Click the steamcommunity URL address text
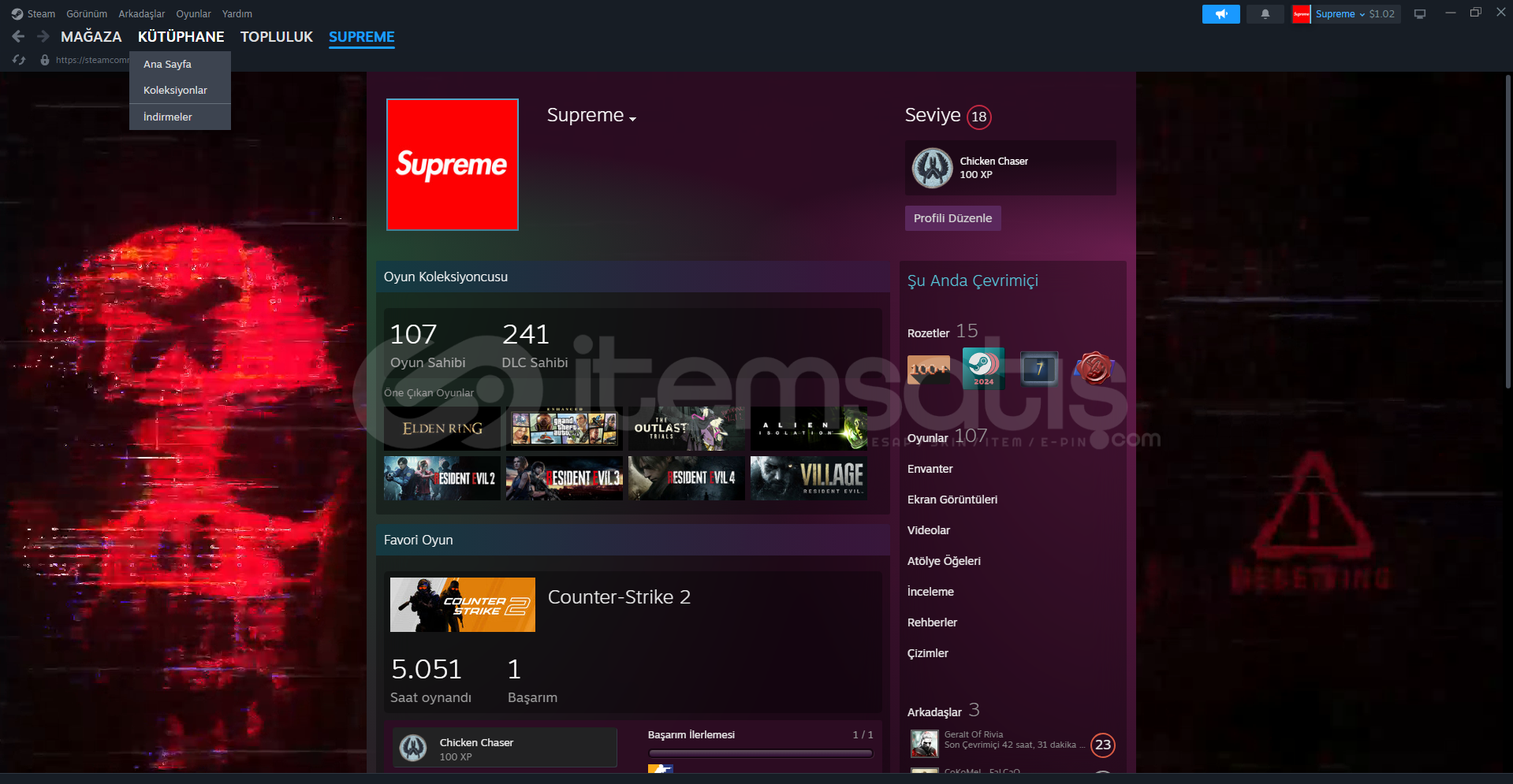Screen dimensions: 1513x784 coord(92,60)
